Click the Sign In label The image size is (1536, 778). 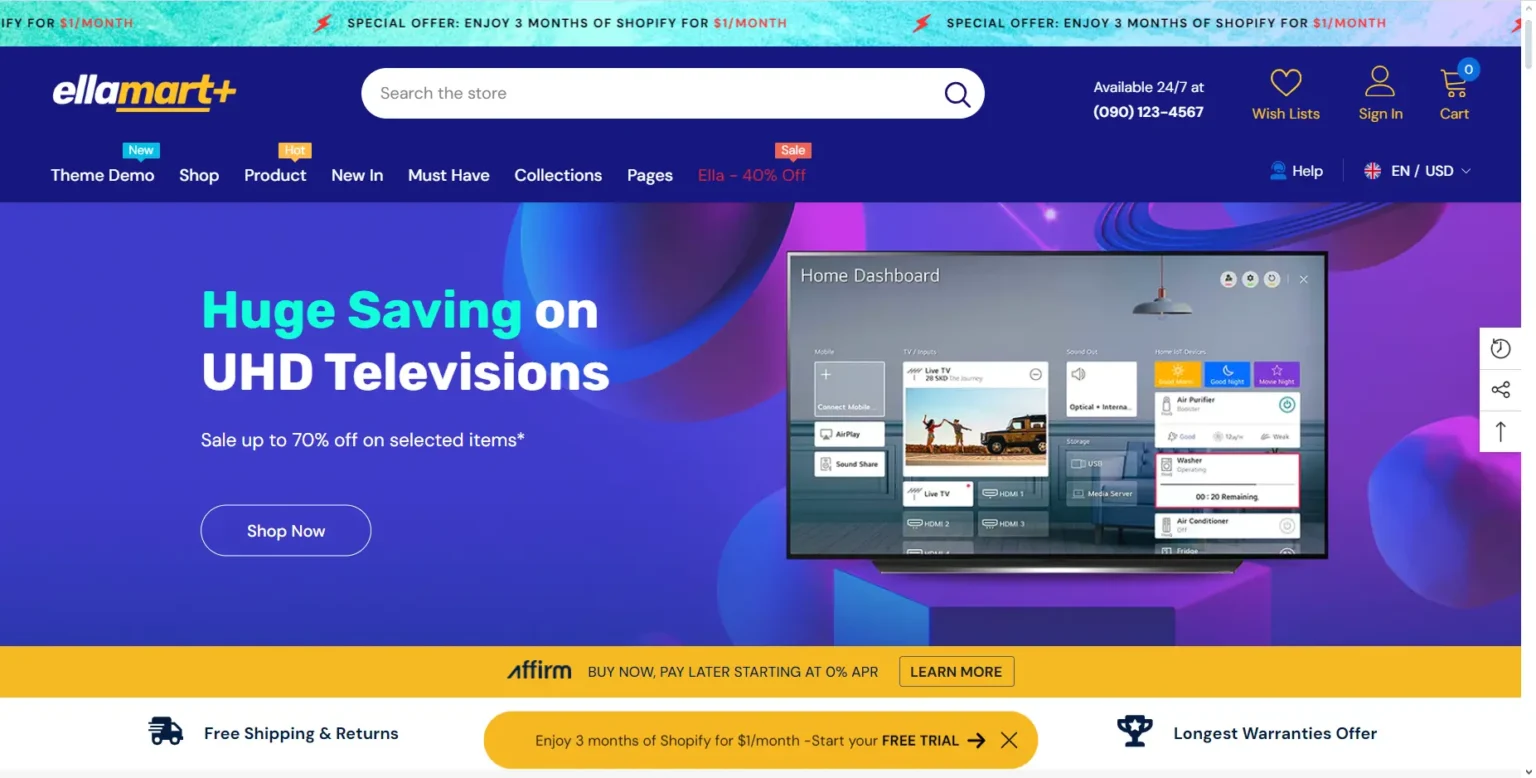coord(1380,114)
